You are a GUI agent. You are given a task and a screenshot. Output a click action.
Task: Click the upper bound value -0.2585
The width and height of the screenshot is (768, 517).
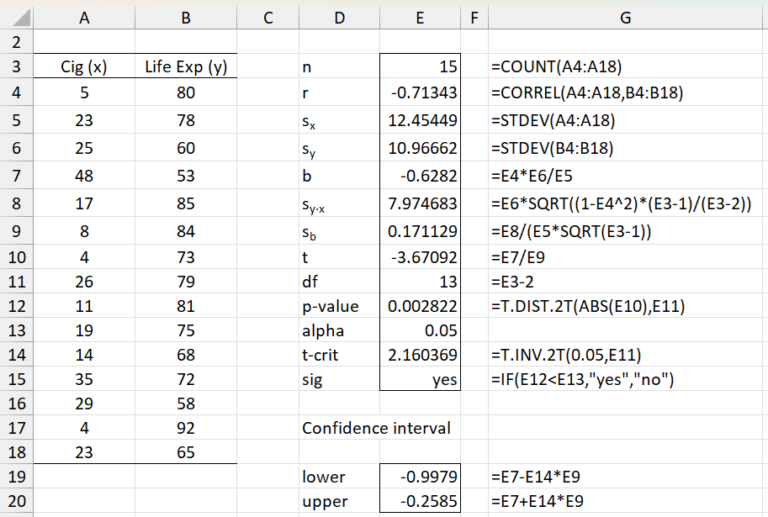420,501
